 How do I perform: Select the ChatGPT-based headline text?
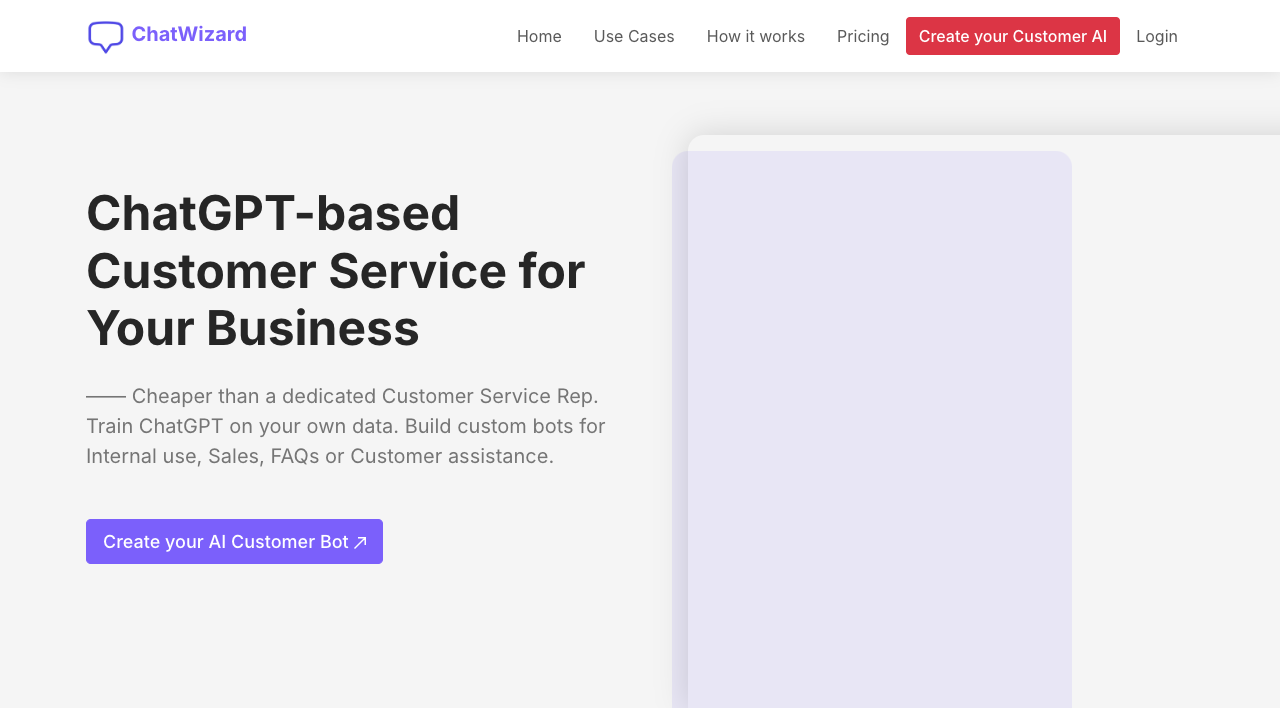pos(335,272)
